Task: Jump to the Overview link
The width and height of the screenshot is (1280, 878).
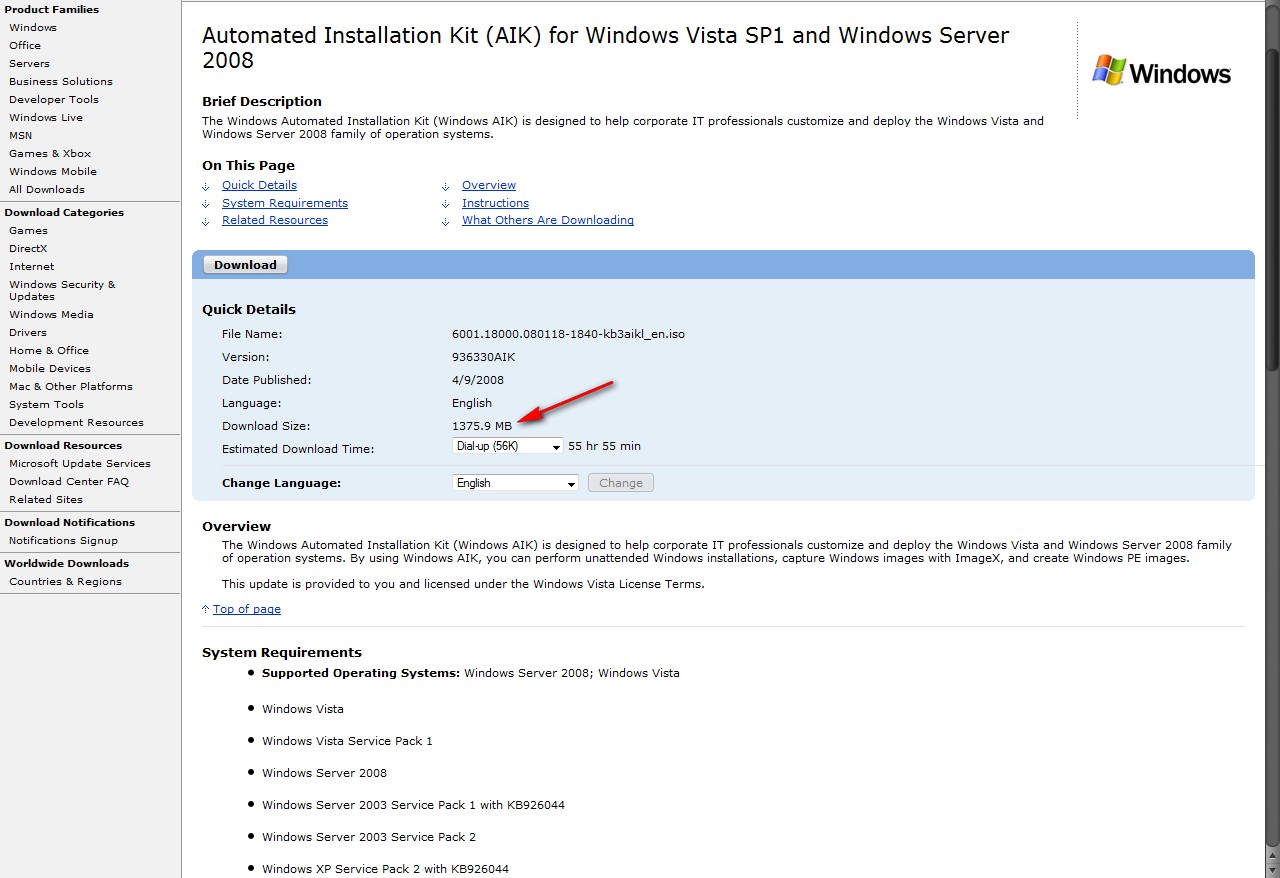Action: click(x=489, y=185)
